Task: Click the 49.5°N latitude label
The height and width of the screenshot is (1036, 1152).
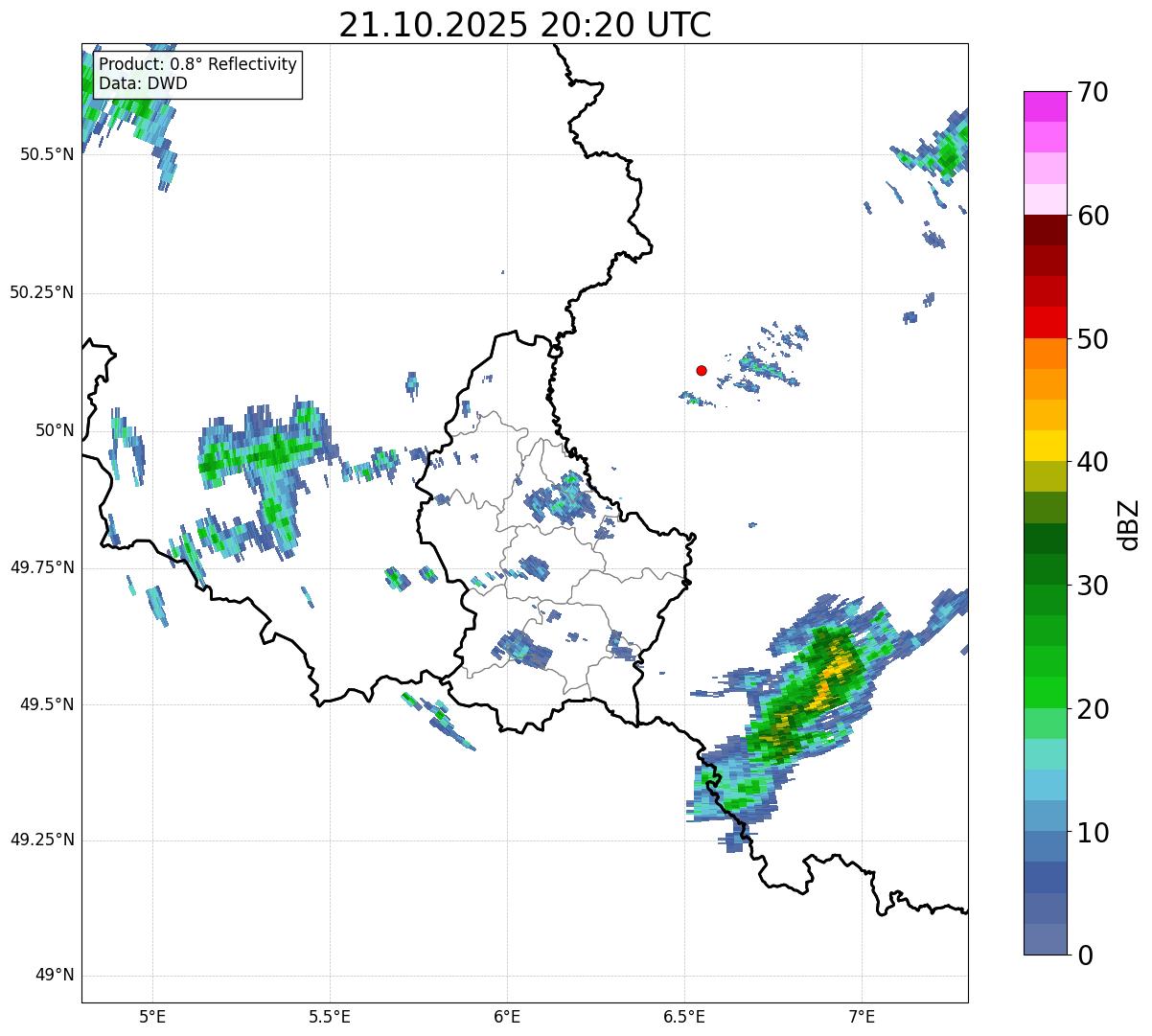Action: (x=47, y=704)
